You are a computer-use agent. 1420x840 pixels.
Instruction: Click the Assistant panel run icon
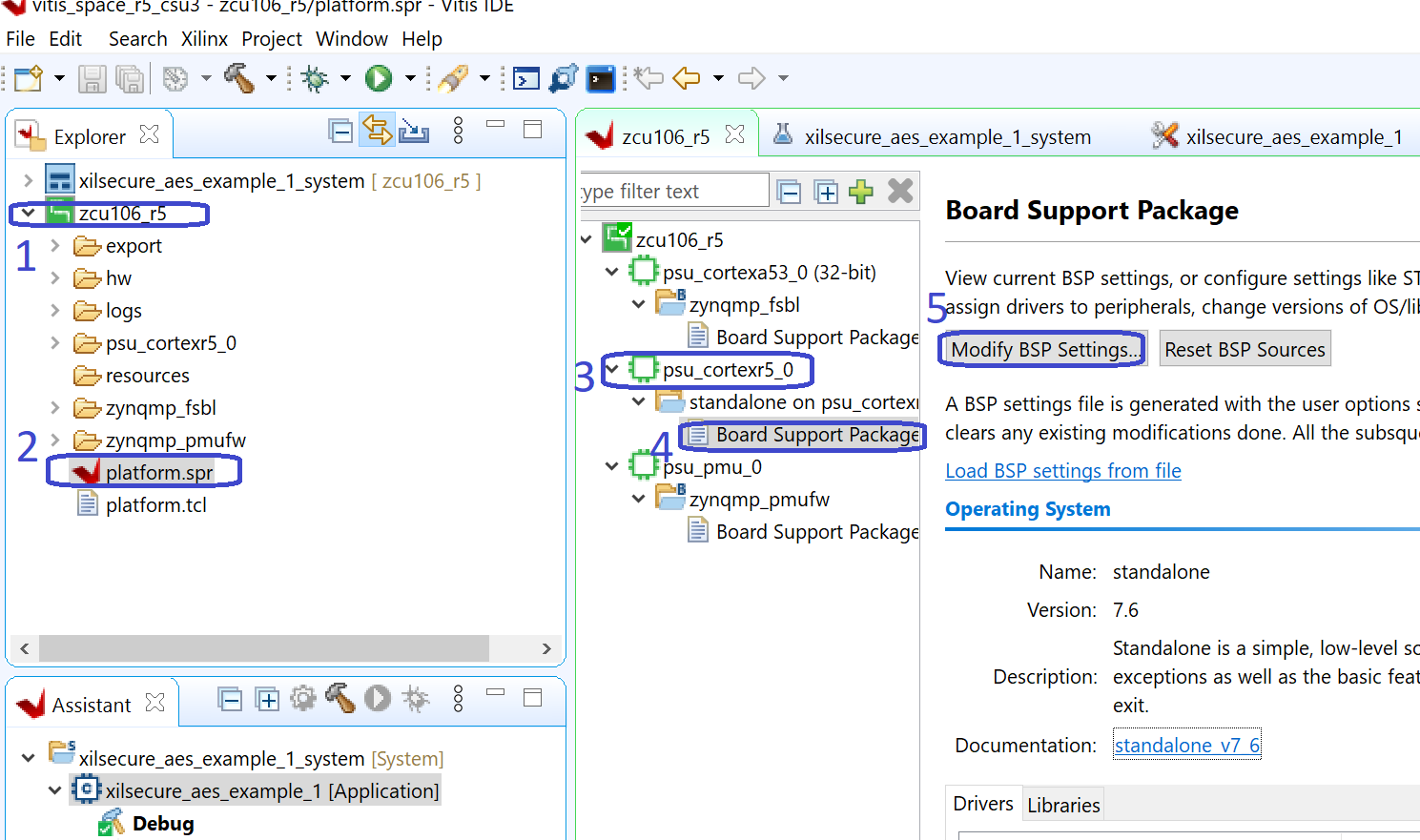378,699
